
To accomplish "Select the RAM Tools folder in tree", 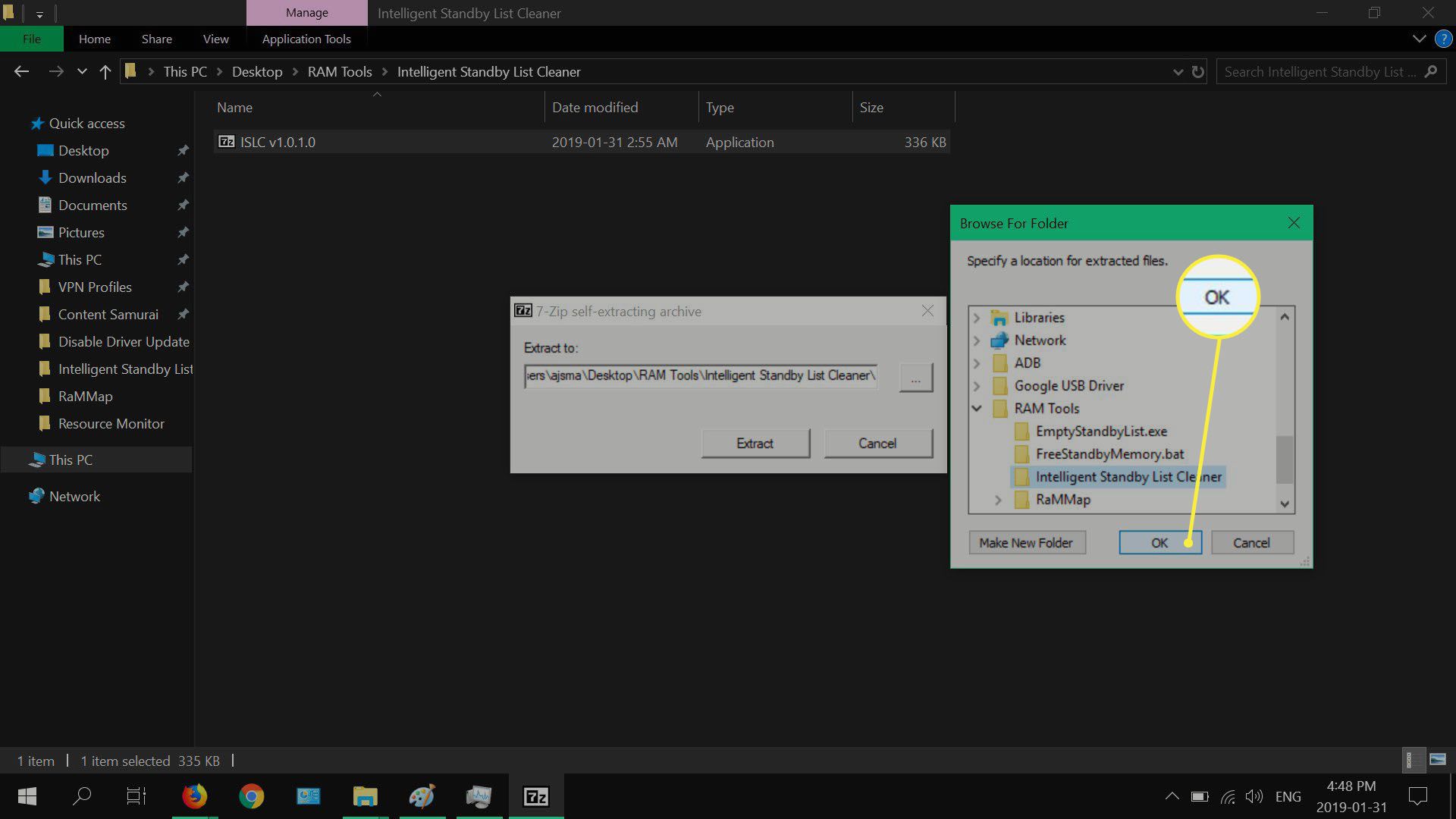I will (x=1046, y=409).
